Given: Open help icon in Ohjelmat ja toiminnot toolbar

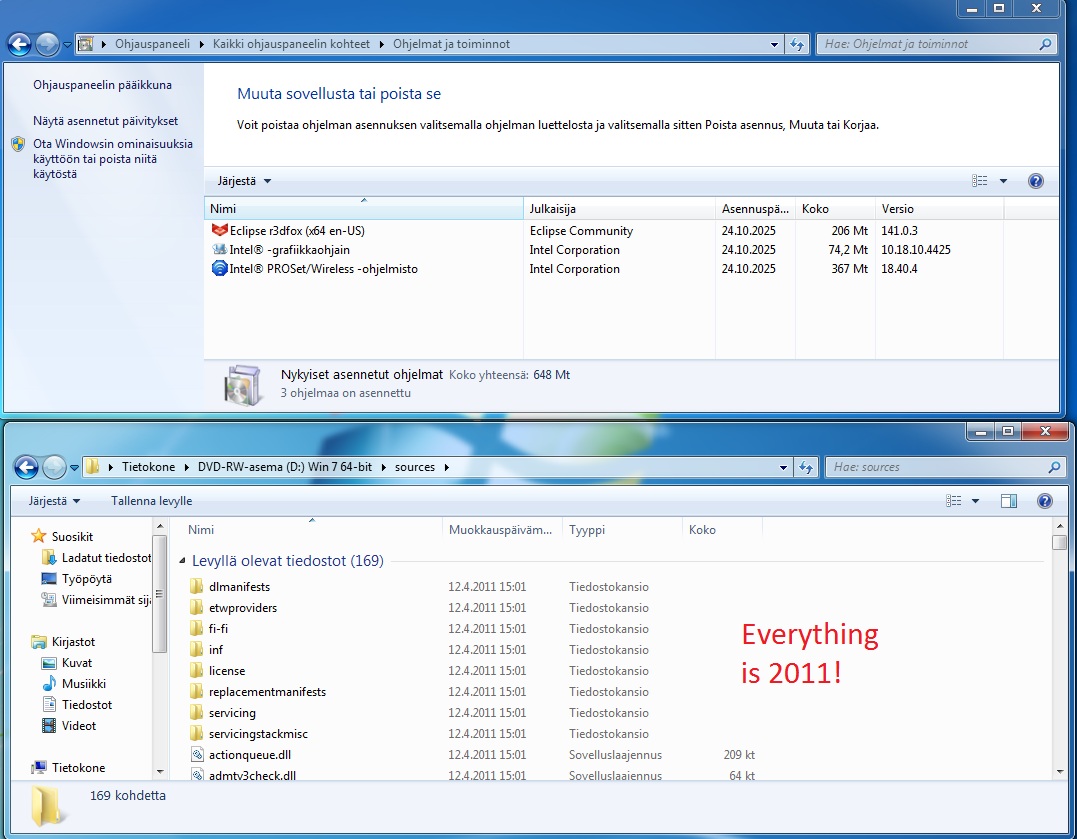Looking at the screenshot, I should 1036,181.
